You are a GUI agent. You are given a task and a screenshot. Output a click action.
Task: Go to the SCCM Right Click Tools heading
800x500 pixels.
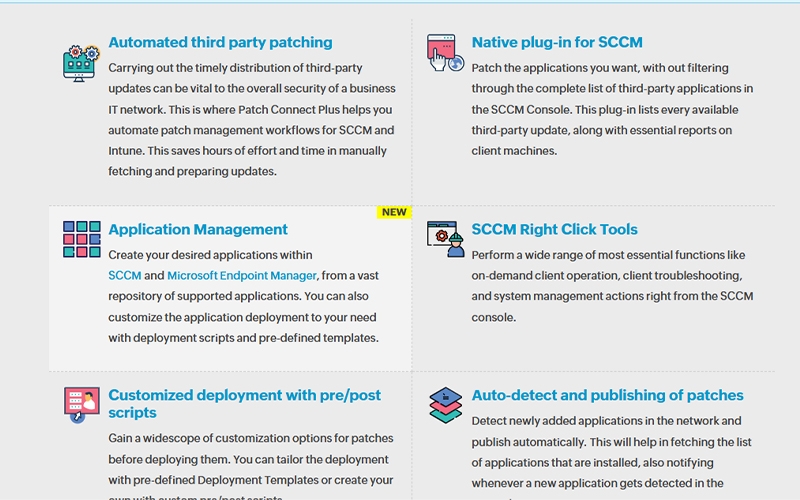click(554, 229)
